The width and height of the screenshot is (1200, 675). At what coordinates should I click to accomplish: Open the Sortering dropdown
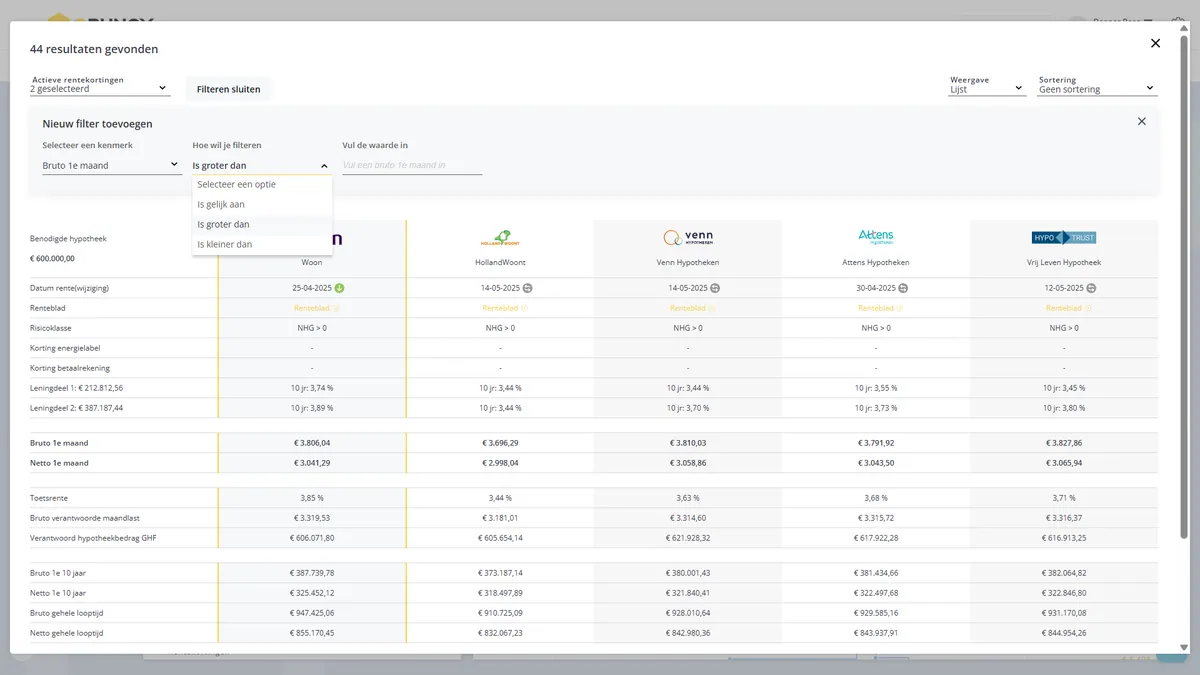pos(1097,88)
